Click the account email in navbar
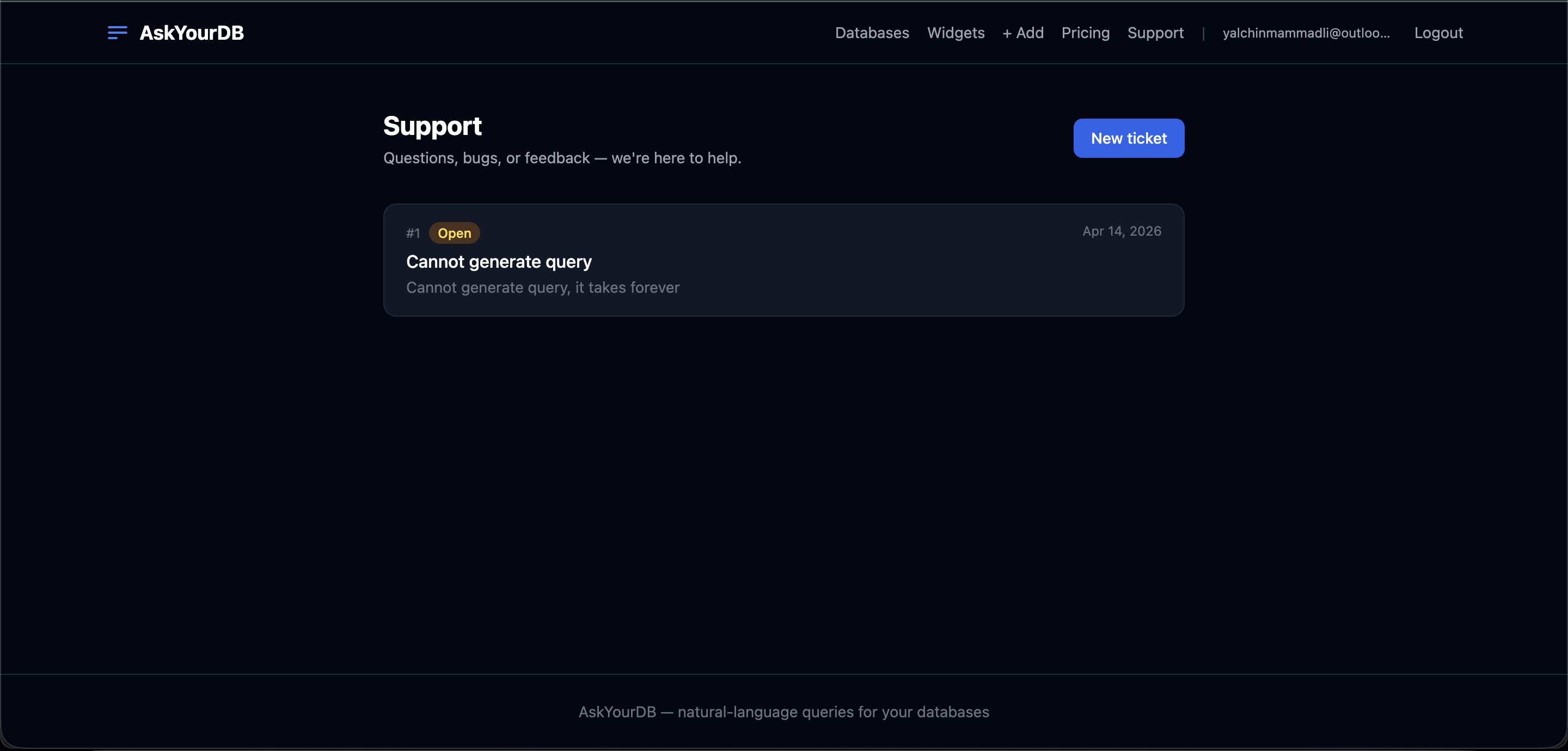The image size is (1568, 751). tap(1306, 33)
